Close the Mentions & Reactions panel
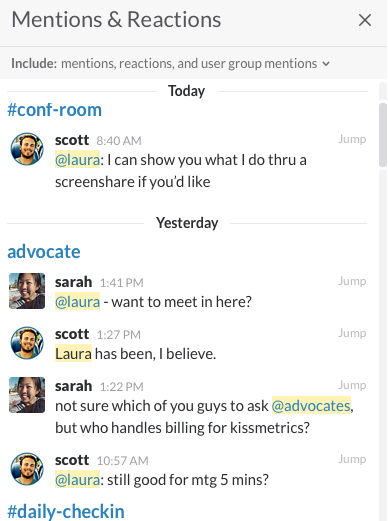 365,20
